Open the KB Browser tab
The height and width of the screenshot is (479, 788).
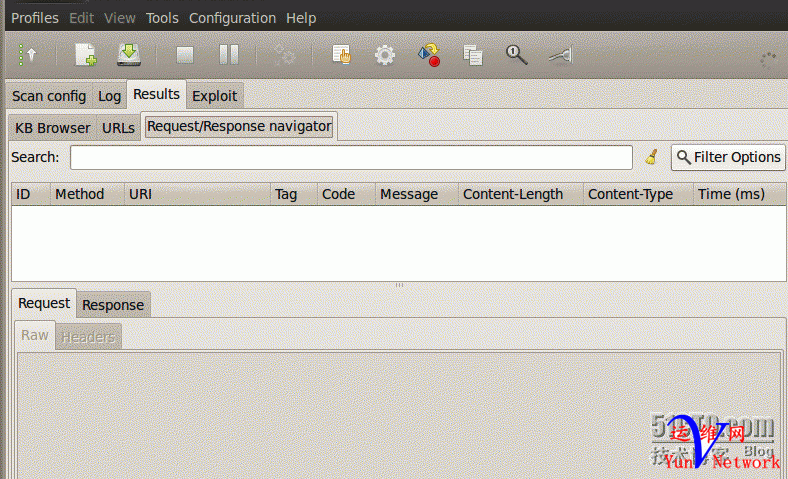52,128
